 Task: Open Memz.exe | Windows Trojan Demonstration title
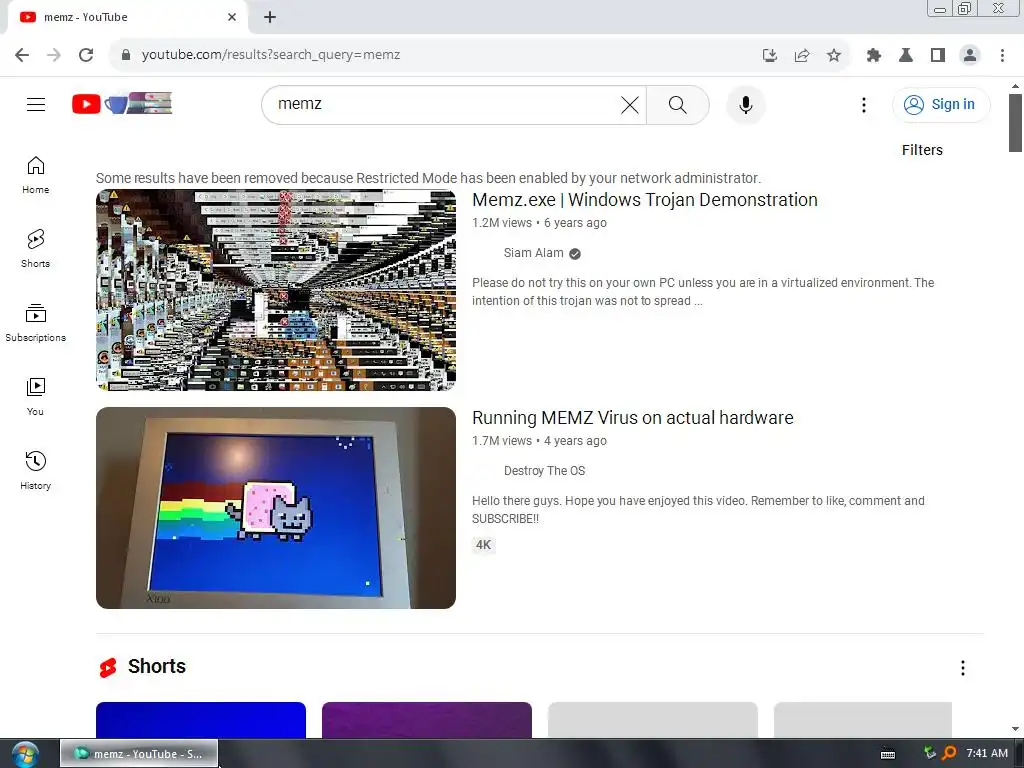click(x=645, y=200)
